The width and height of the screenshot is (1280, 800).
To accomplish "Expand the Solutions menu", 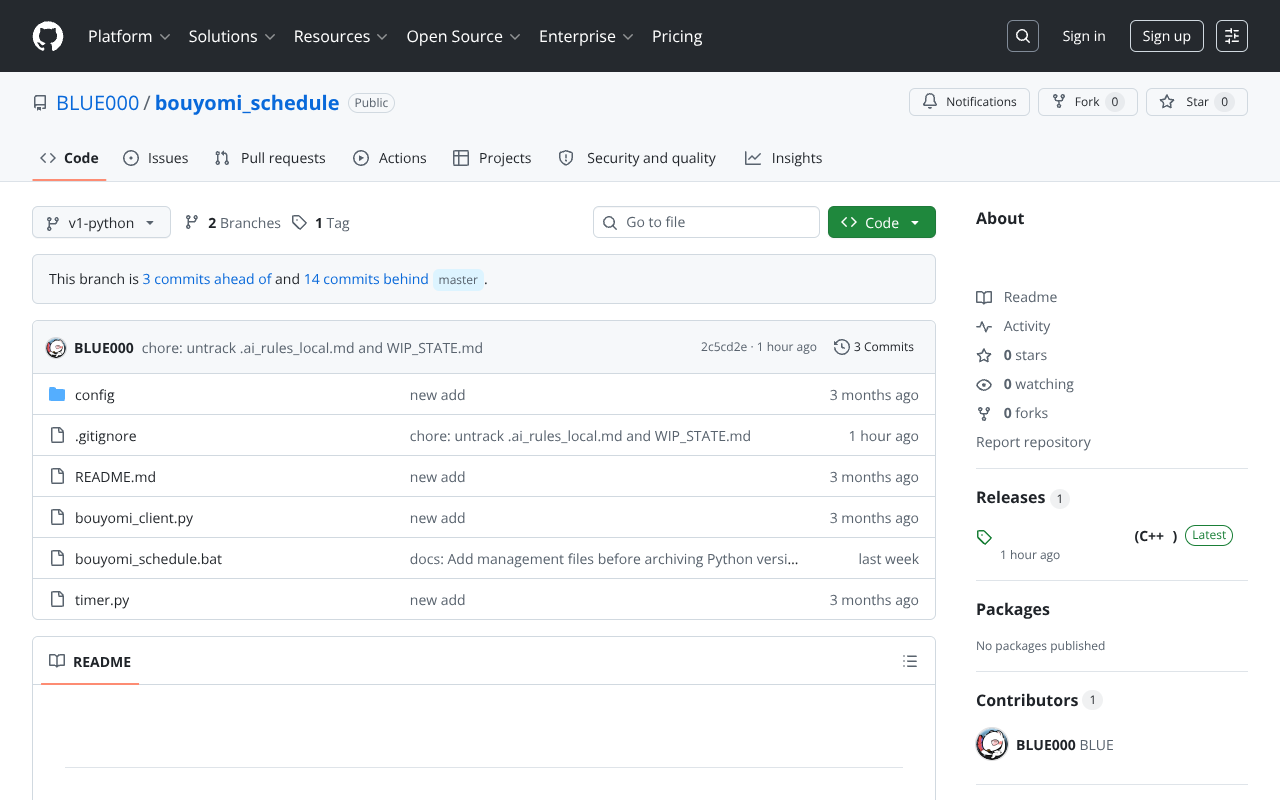I will tap(231, 36).
